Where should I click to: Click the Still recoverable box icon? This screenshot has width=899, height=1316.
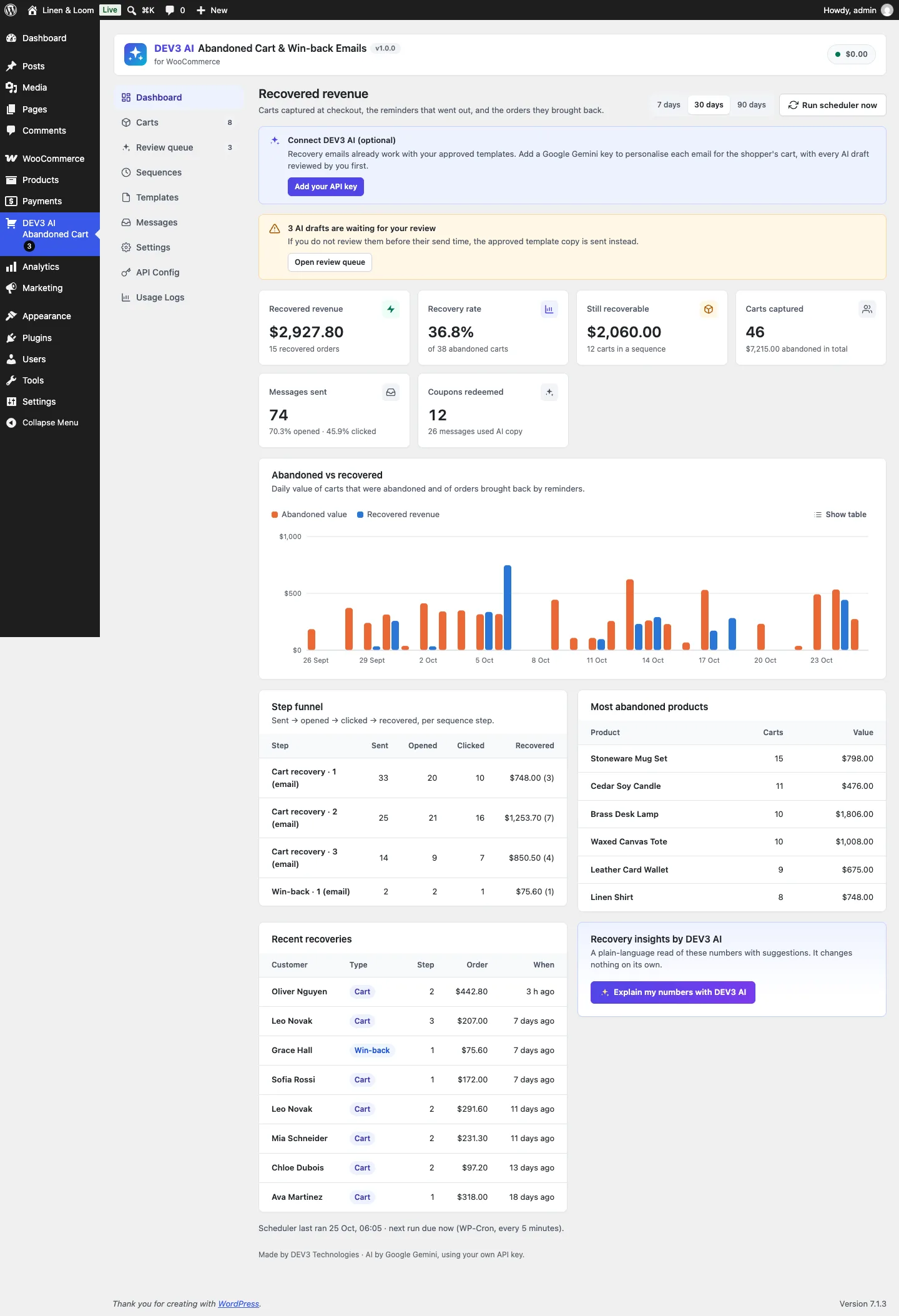click(x=709, y=309)
